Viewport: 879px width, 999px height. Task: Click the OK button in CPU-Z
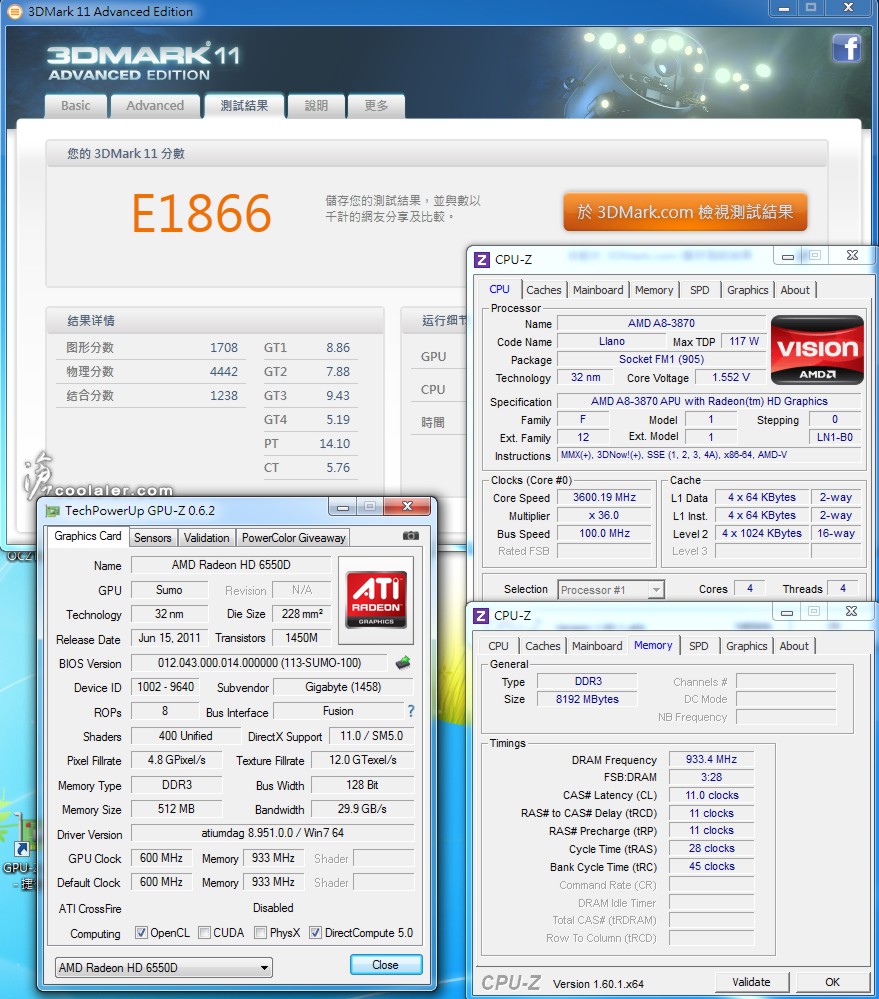833,982
